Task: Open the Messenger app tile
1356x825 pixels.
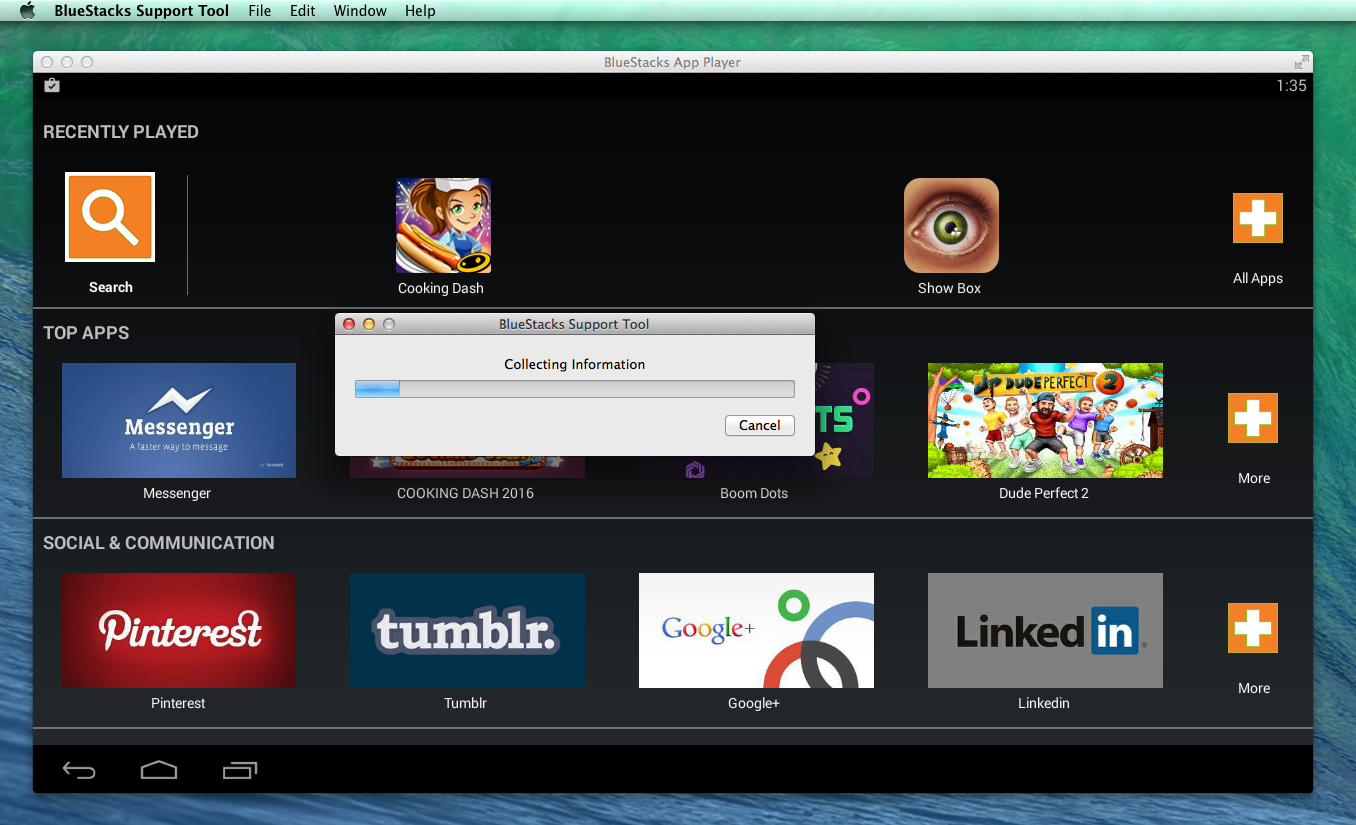Action: click(x=179, y=420)
